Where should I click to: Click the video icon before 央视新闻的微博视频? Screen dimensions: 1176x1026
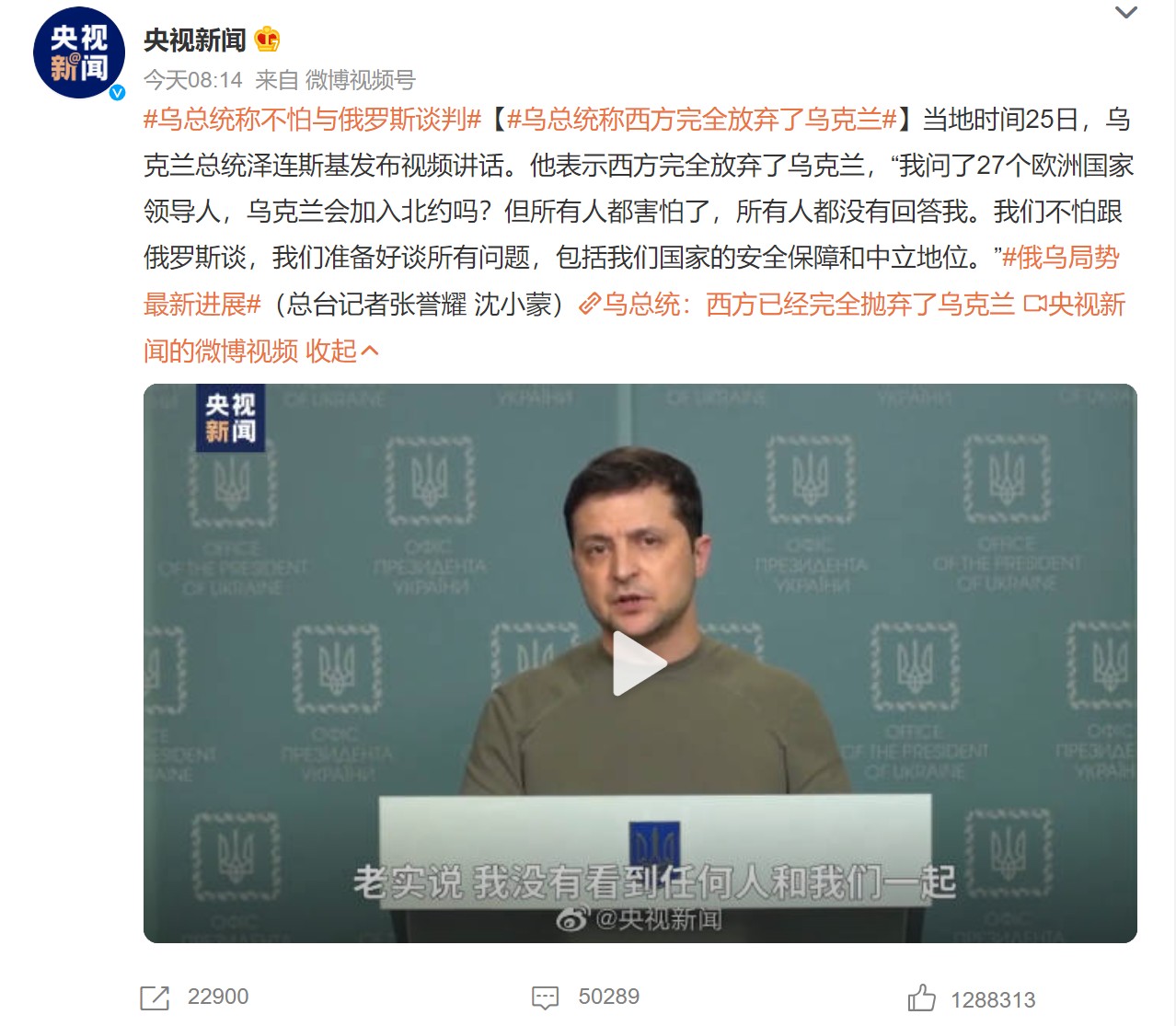(1035, 305)
